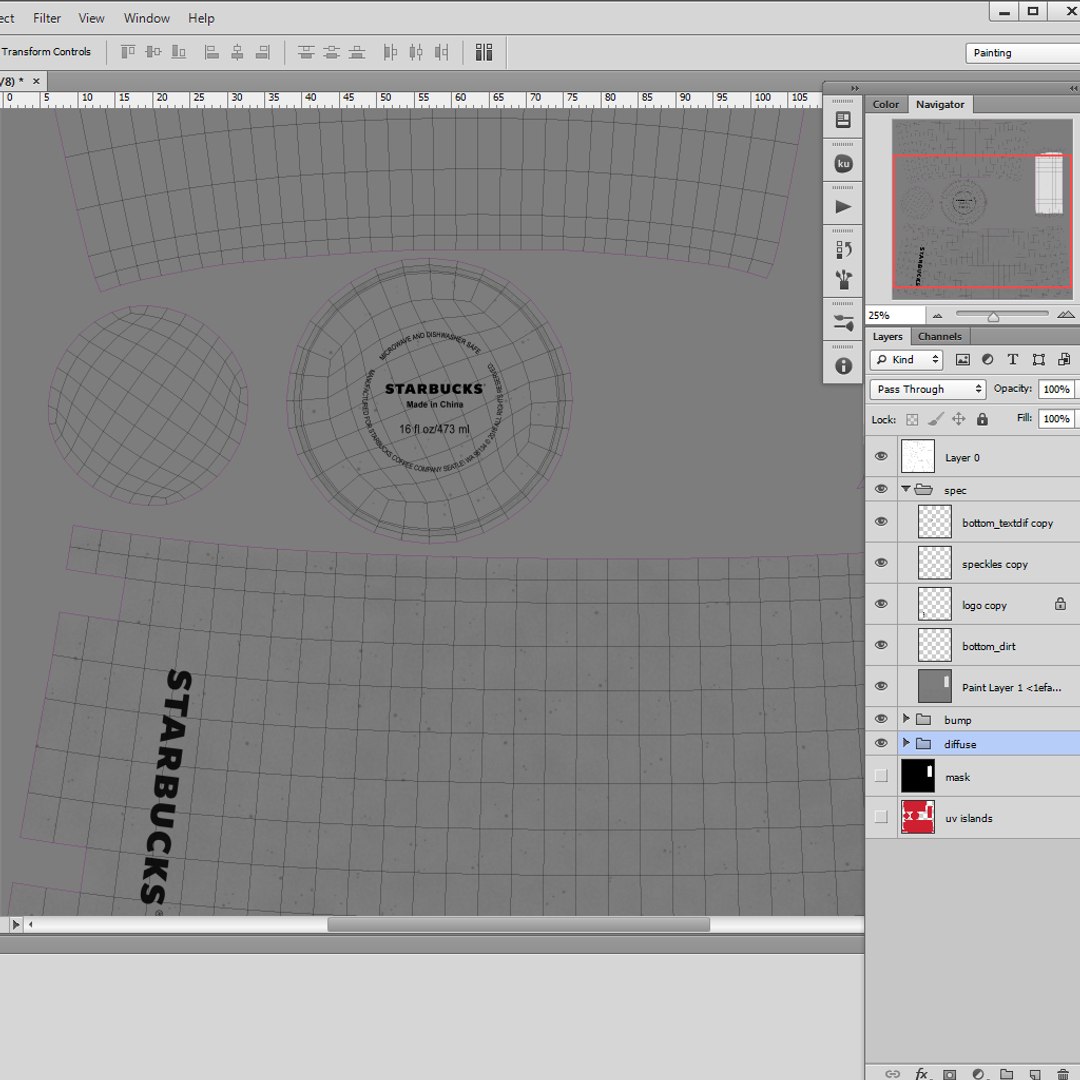This screenshot has height=1080, width=1080.
Task: Hide the speckles copy layer
Action: tap(881, 563)
